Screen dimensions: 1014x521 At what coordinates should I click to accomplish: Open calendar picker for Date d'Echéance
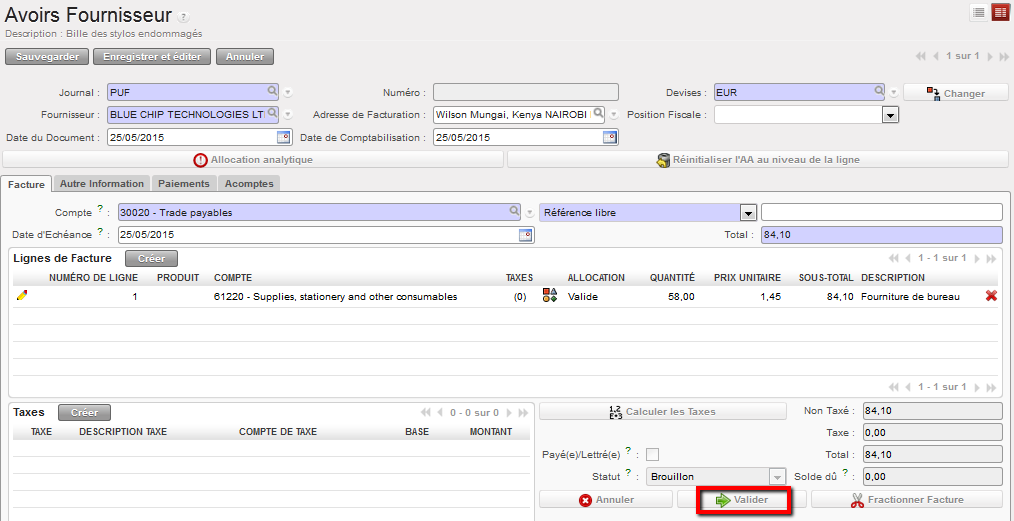[525, 235]
